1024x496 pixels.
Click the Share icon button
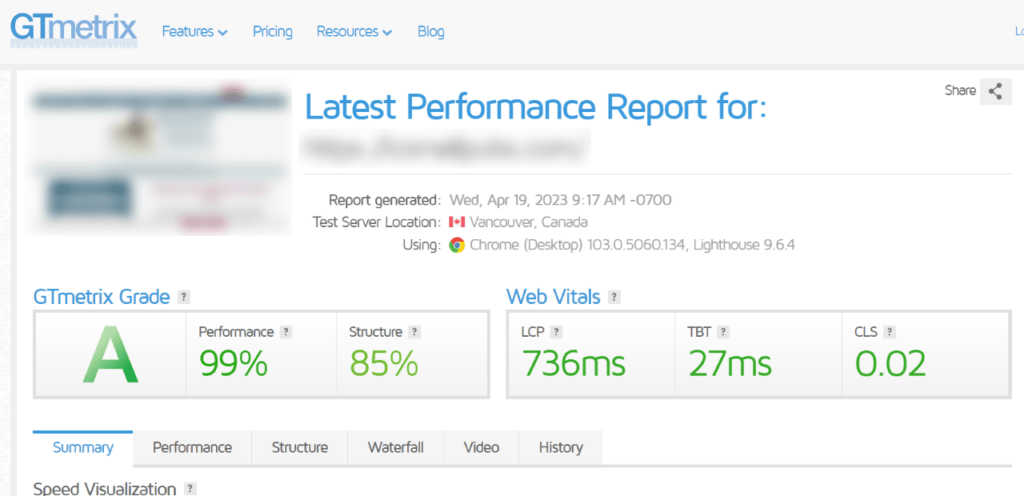(995, 91)
